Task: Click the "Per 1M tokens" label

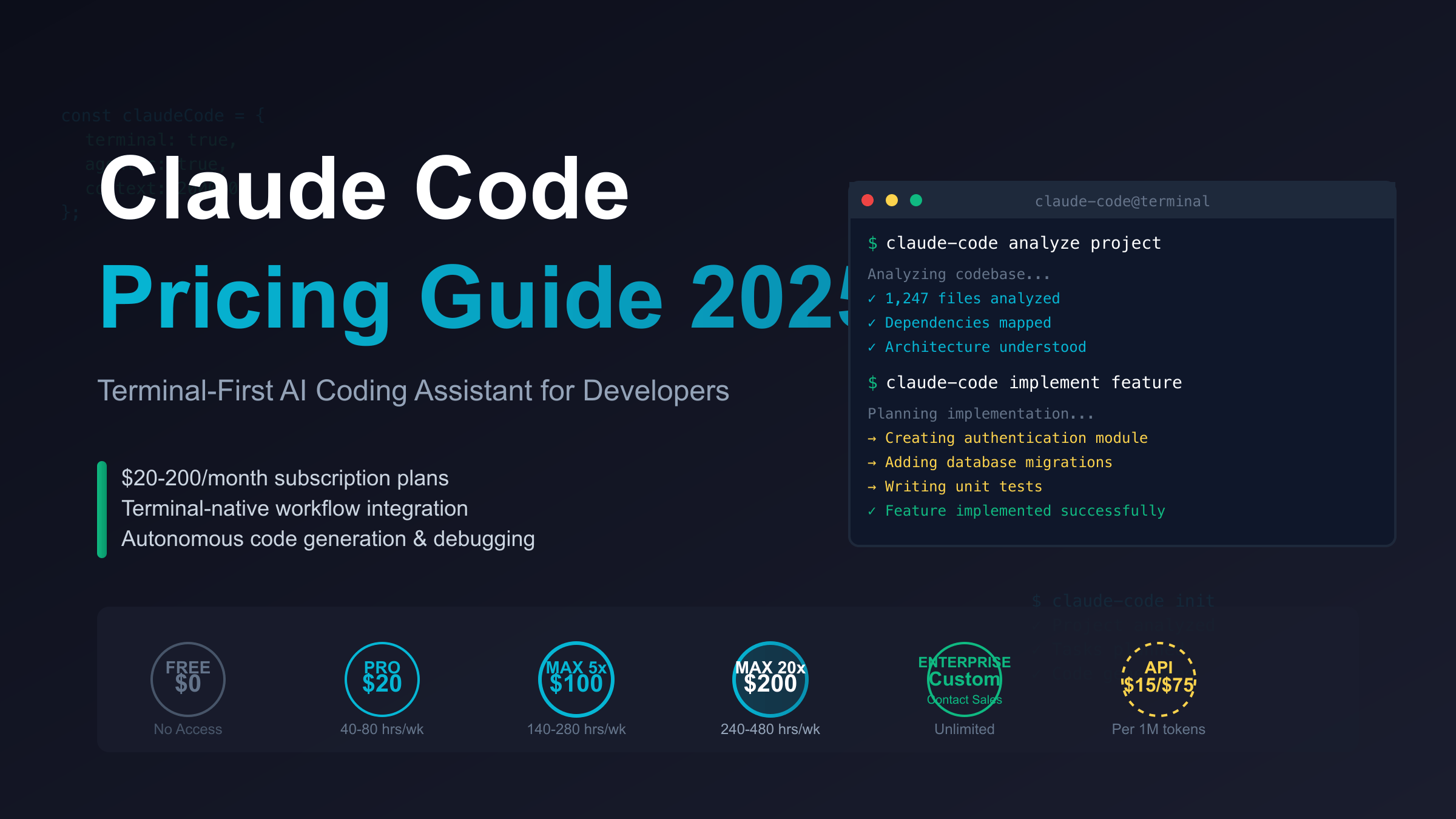Action: [x=1158, y=729]
